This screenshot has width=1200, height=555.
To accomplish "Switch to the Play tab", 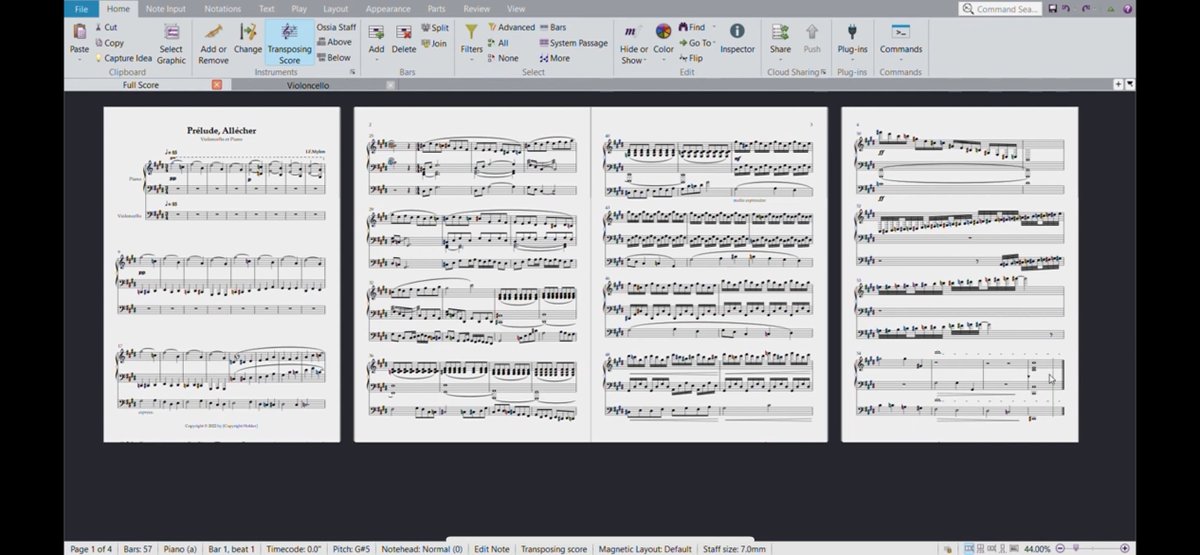I will click(x=299, y=9).
